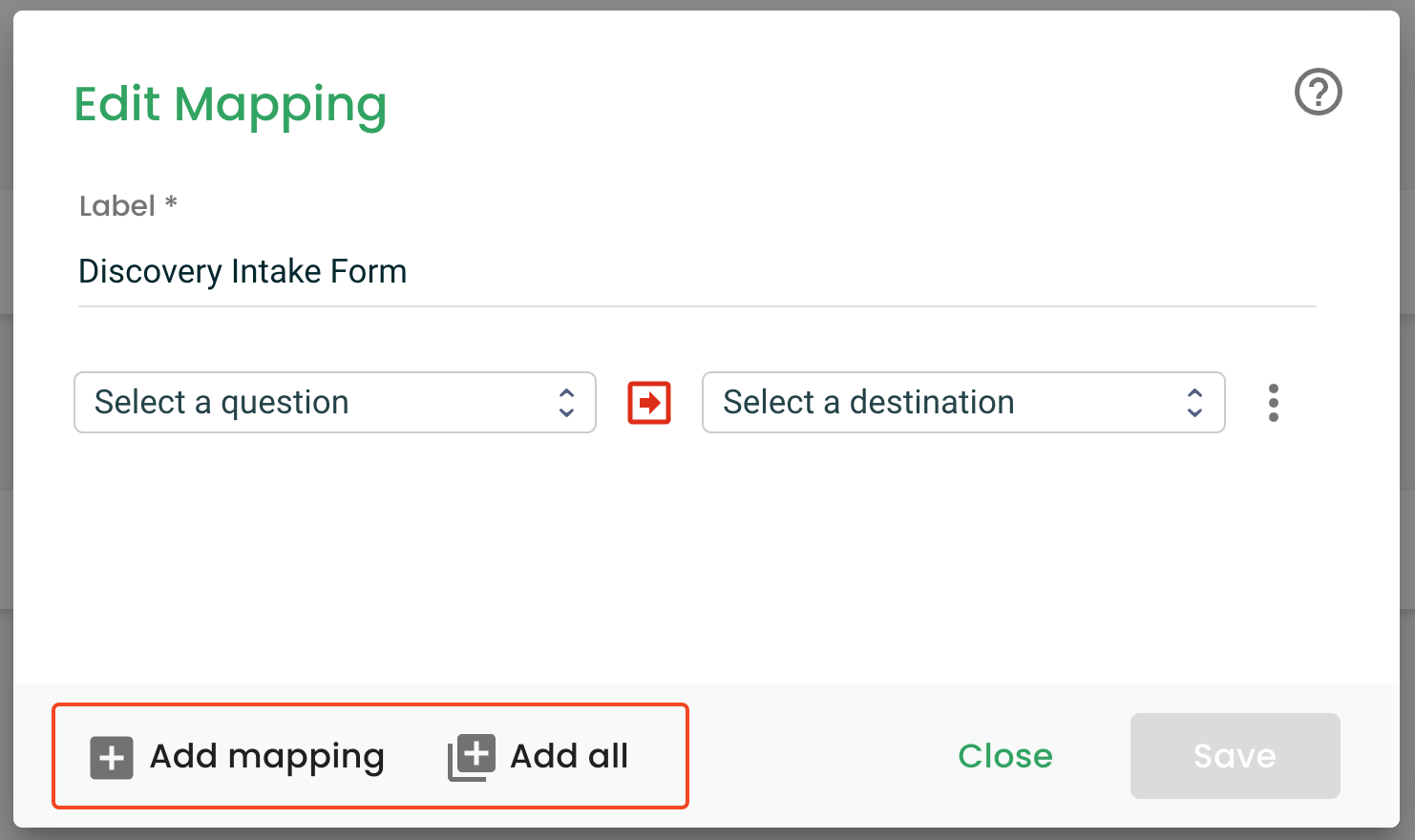Click the Save button
The width and height of the screenshot is (1415, 840).
1235,756
